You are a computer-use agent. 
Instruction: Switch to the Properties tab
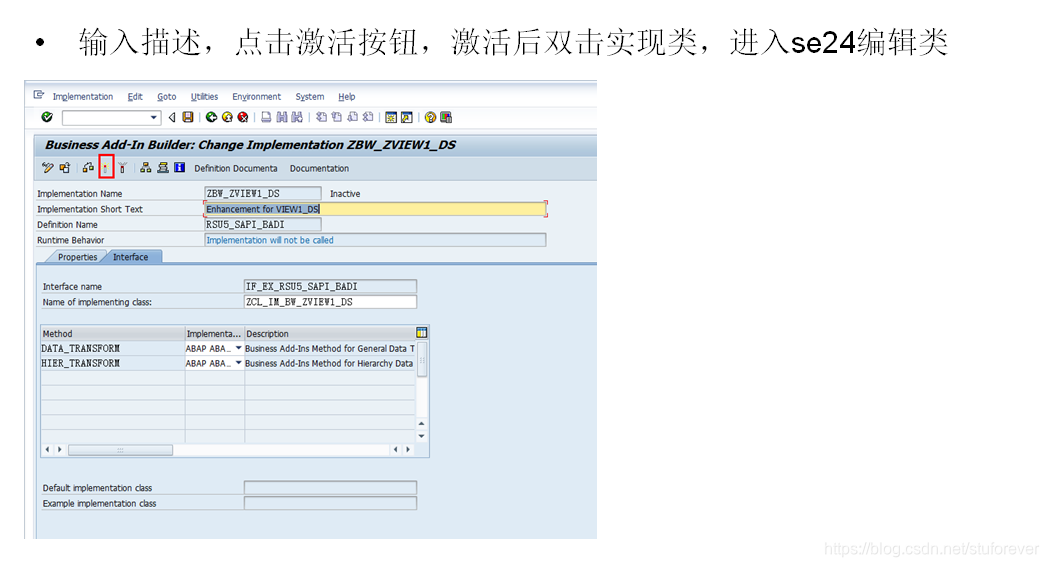(x=77, y=257)
